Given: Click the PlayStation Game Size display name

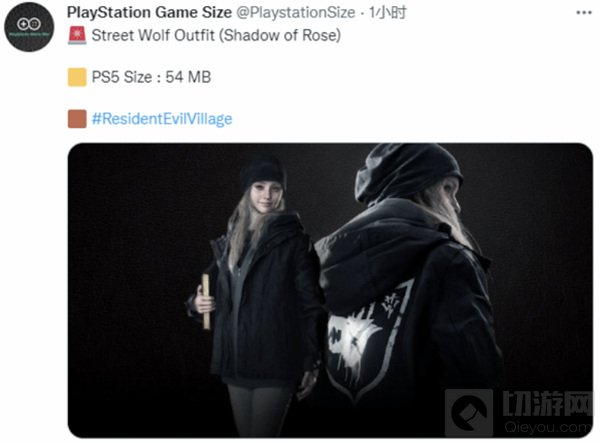Looking at the screenshot, I should click(149, 13).
